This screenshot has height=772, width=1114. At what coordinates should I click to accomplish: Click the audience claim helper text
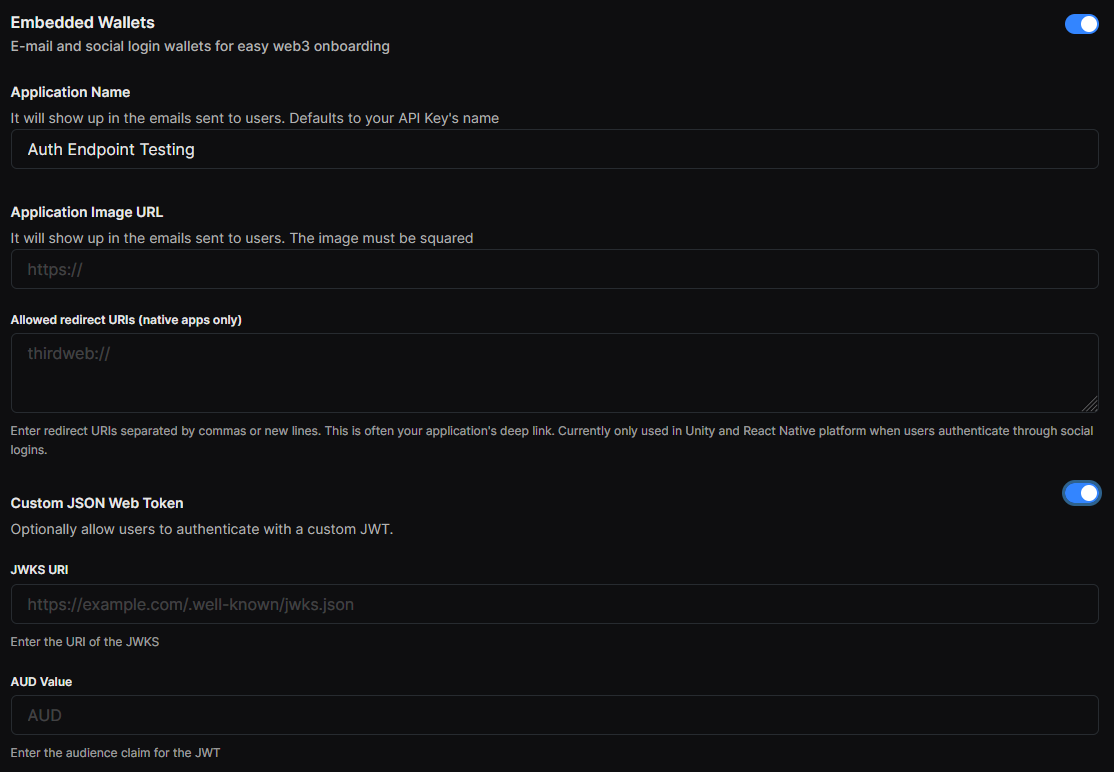tap(115, 752)
